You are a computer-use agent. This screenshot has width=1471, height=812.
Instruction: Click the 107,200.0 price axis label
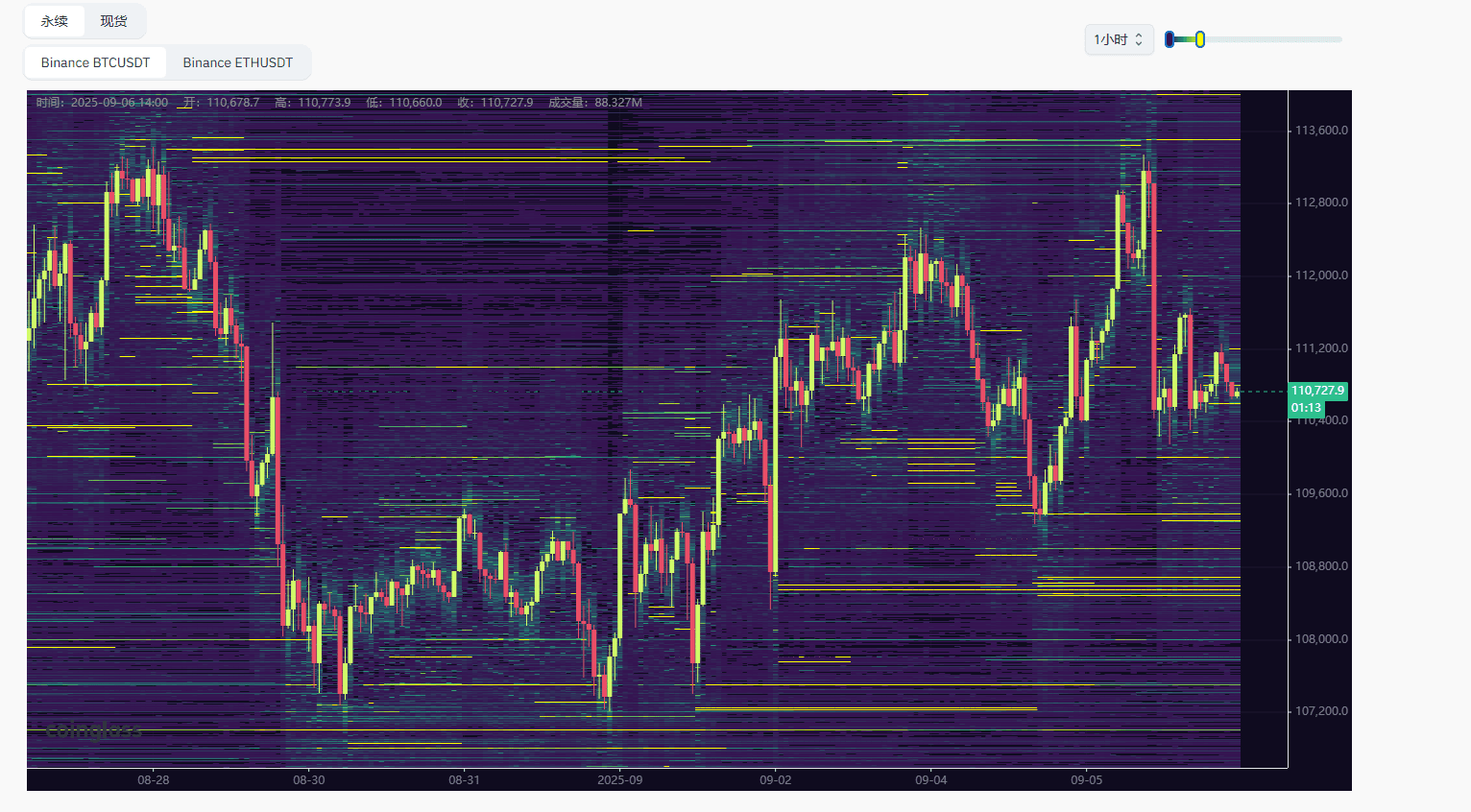pos(1321,711)
